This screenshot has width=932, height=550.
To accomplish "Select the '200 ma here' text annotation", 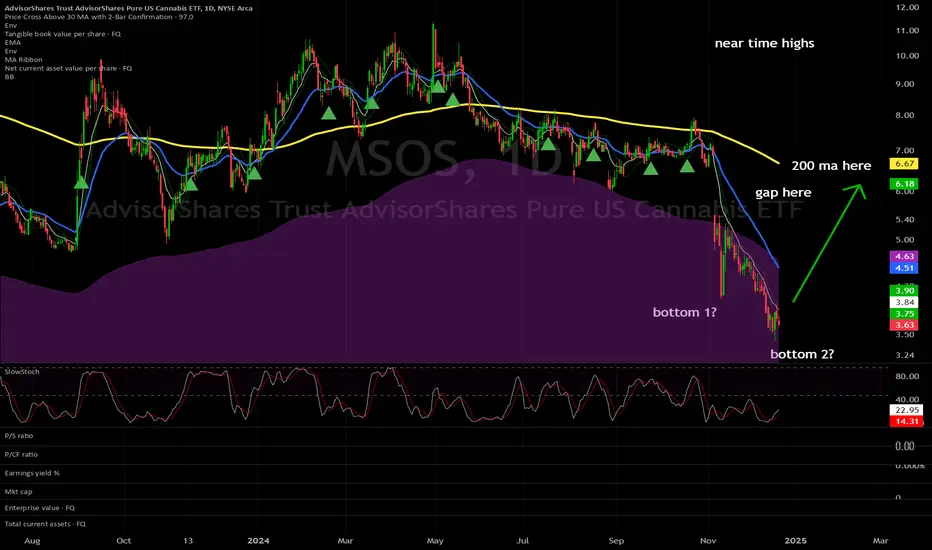I will 831,166.
